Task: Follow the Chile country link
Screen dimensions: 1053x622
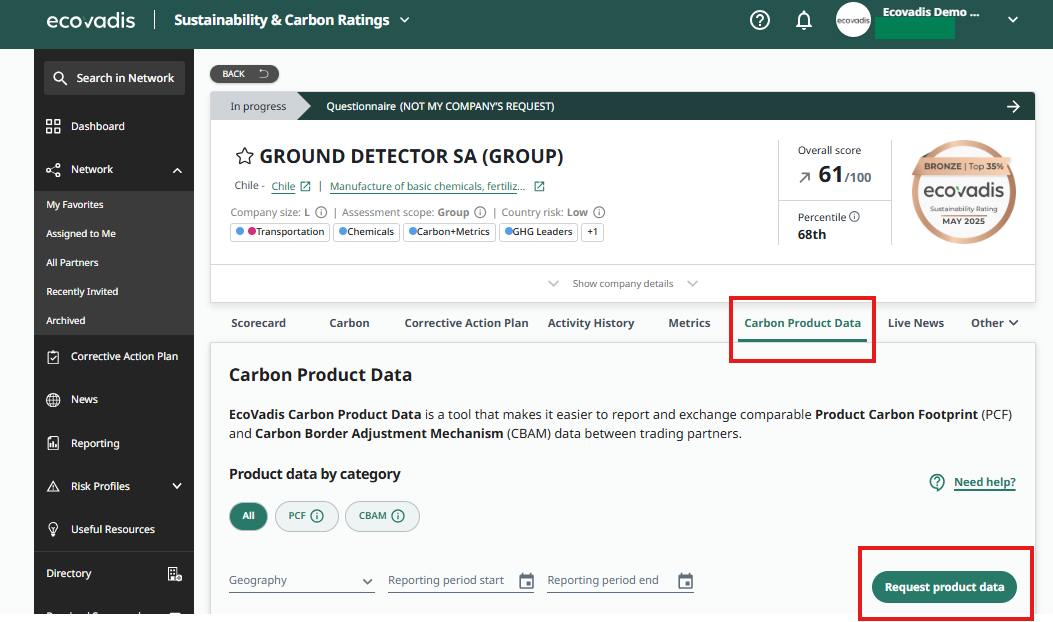Action: tap(283, 186)
